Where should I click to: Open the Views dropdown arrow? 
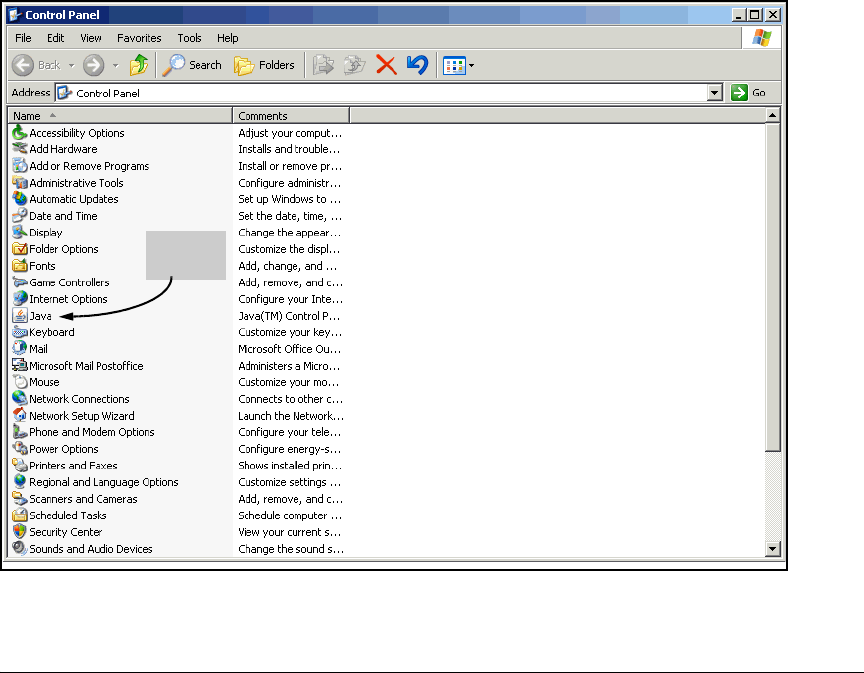(x=471, y=66)
